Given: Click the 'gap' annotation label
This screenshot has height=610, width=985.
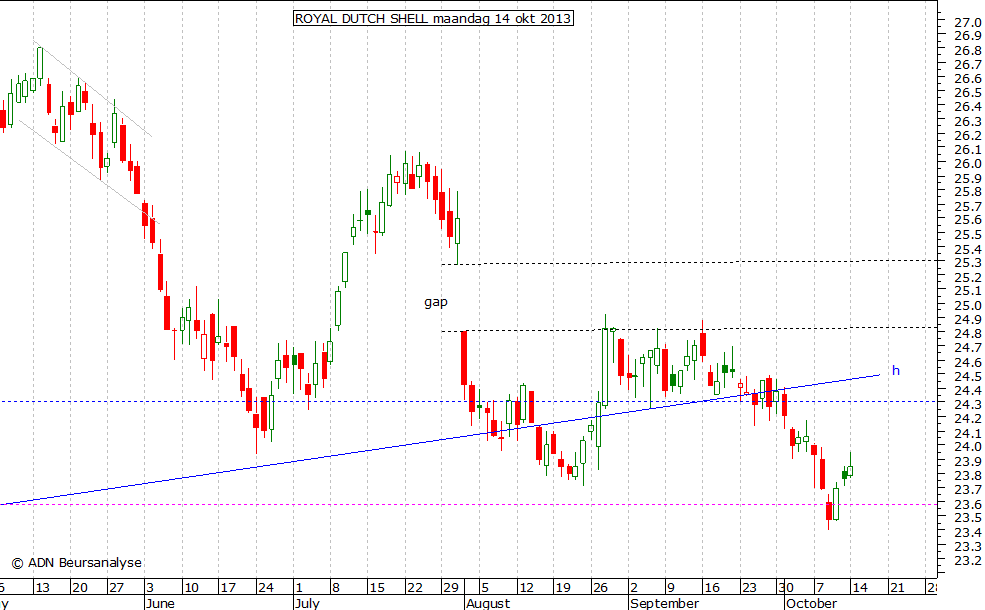Looking at the screenshot, I should pos(436,302).
